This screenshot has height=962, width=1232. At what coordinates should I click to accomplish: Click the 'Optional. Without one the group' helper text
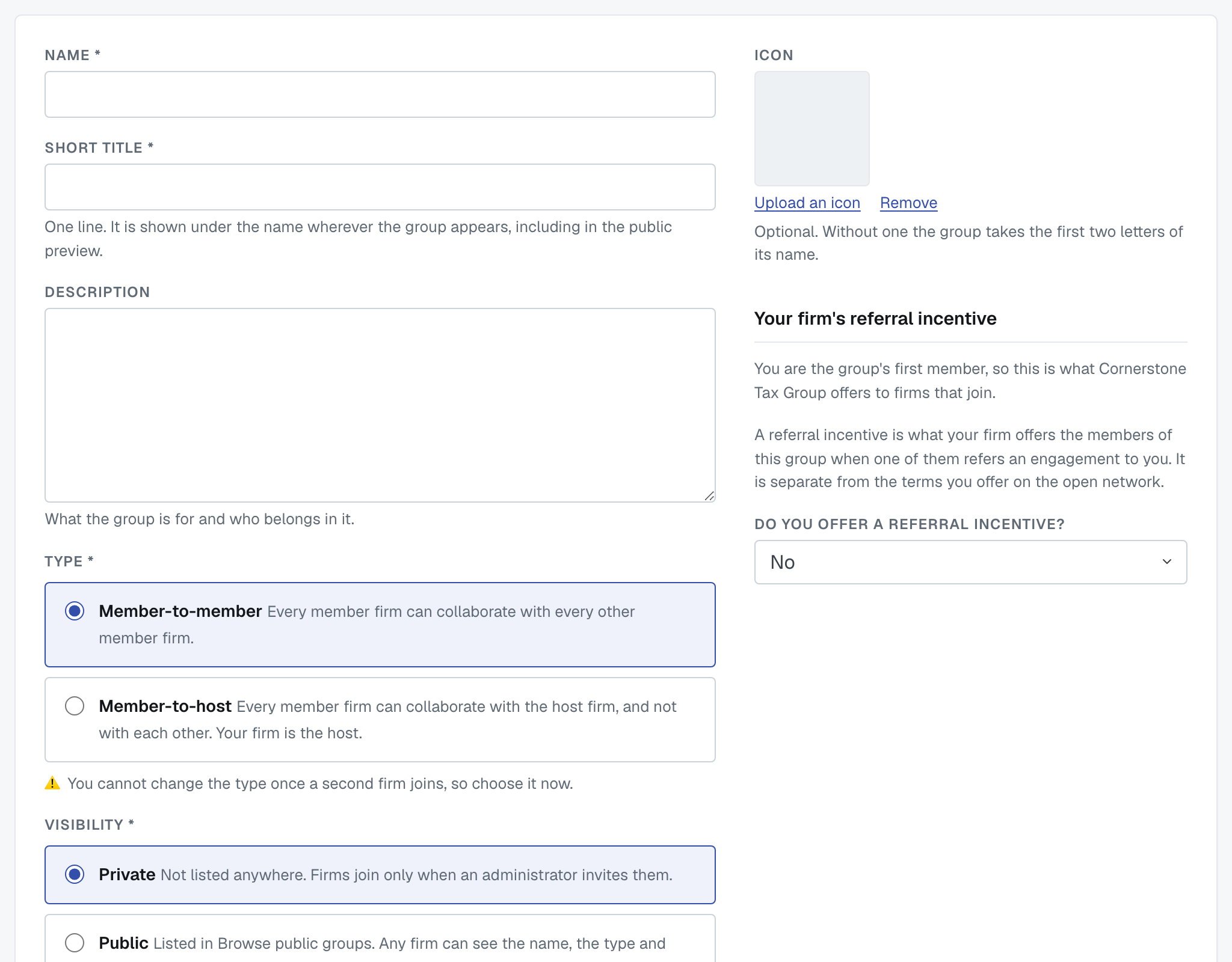[969, 243]
